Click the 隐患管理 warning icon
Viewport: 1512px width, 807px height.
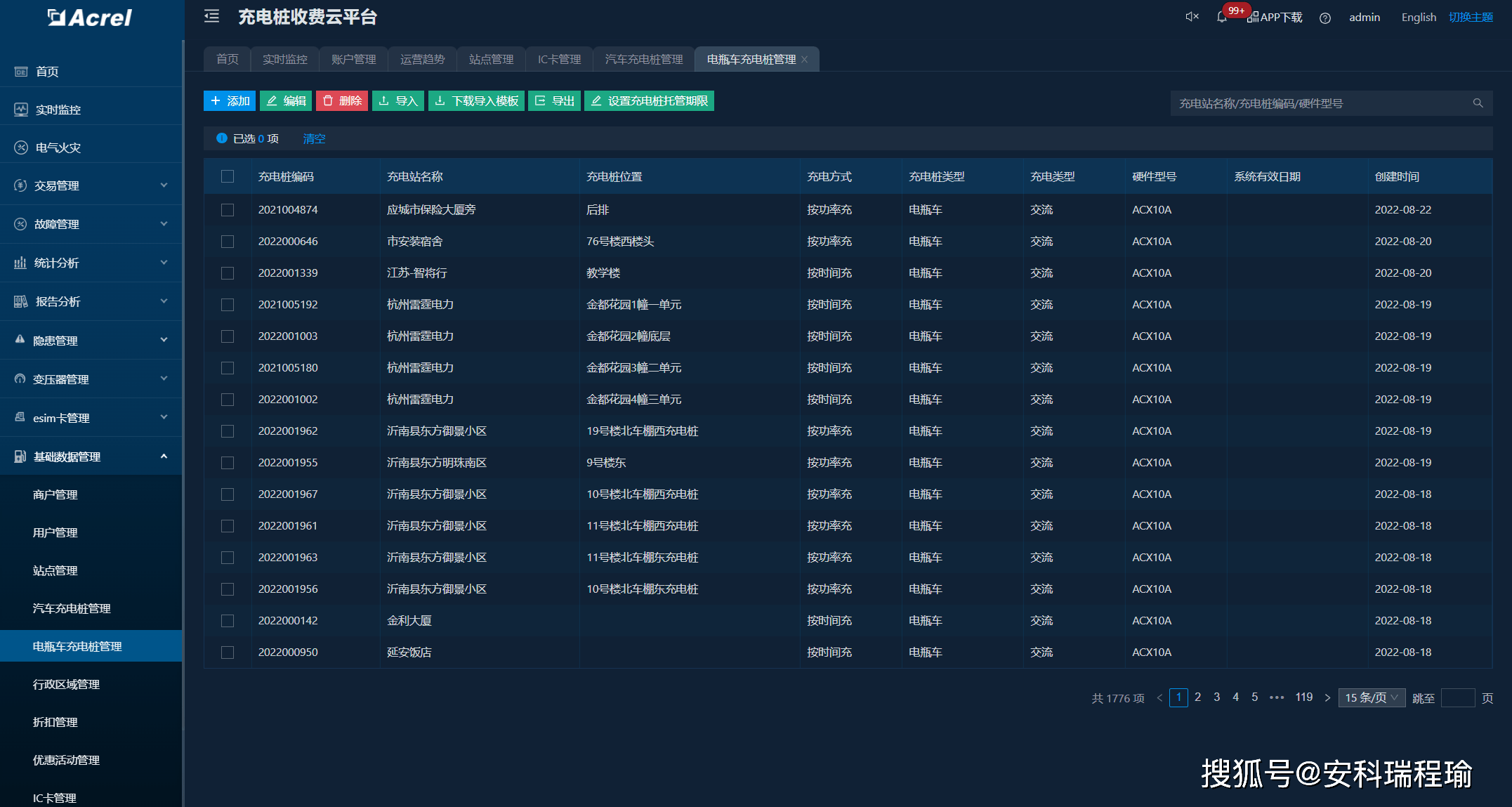(20, 339)
